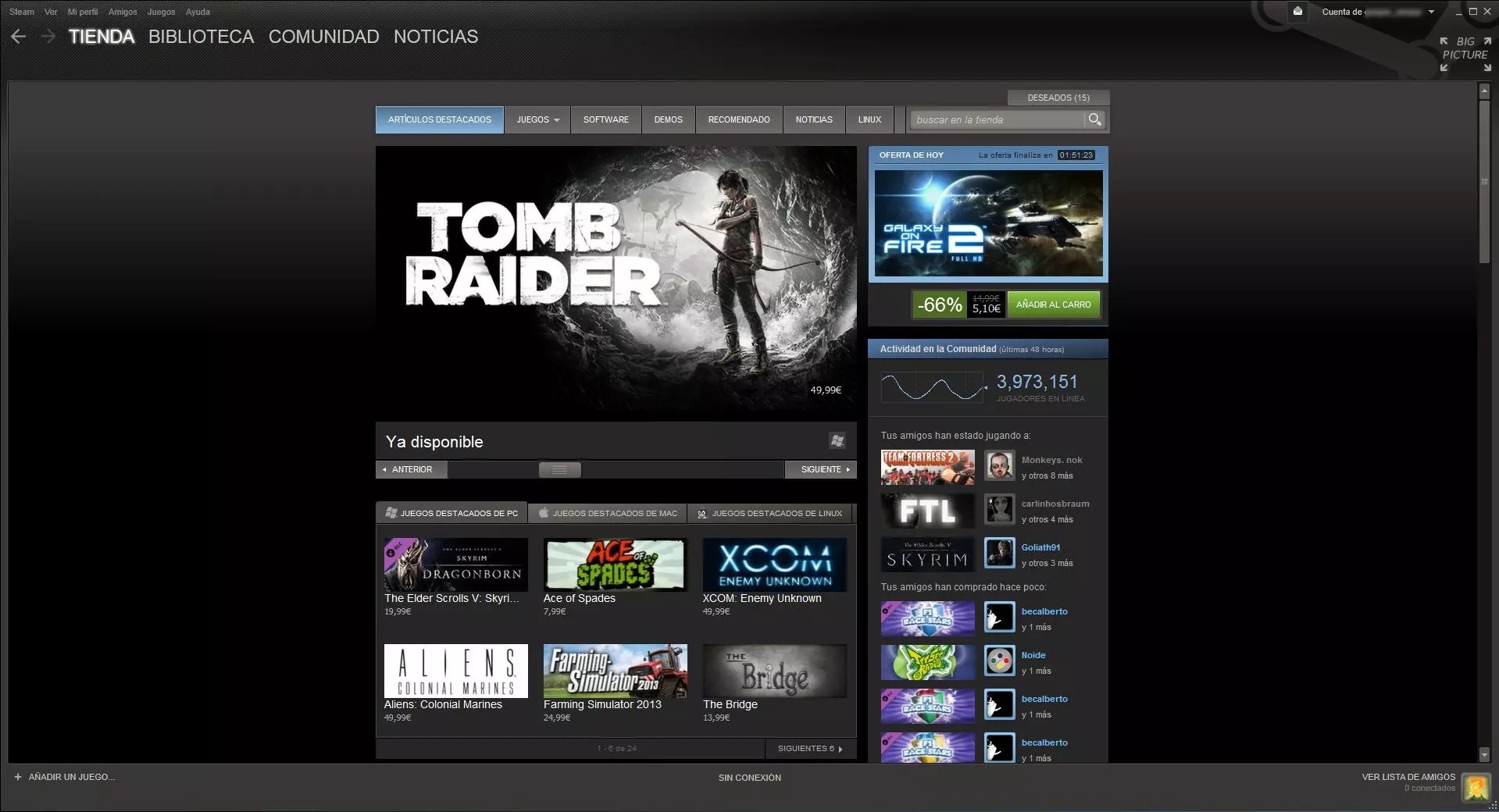
Task: Open the green game image beside Noide
Action: 928,662
